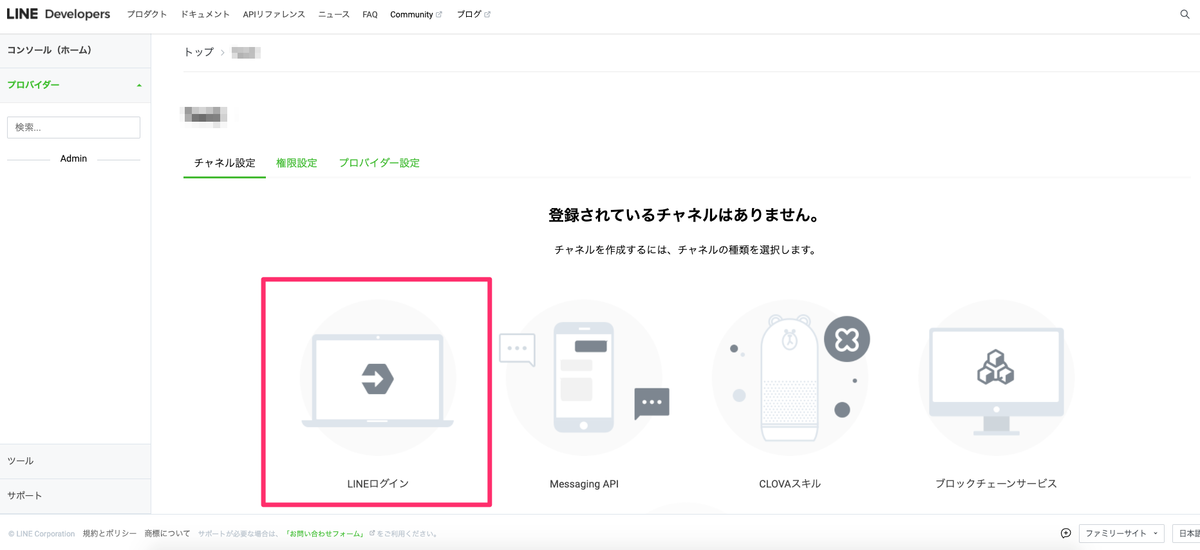Switch to 権限設定 tab
This screenshot has width=1200, height=550.
(296, 163)
